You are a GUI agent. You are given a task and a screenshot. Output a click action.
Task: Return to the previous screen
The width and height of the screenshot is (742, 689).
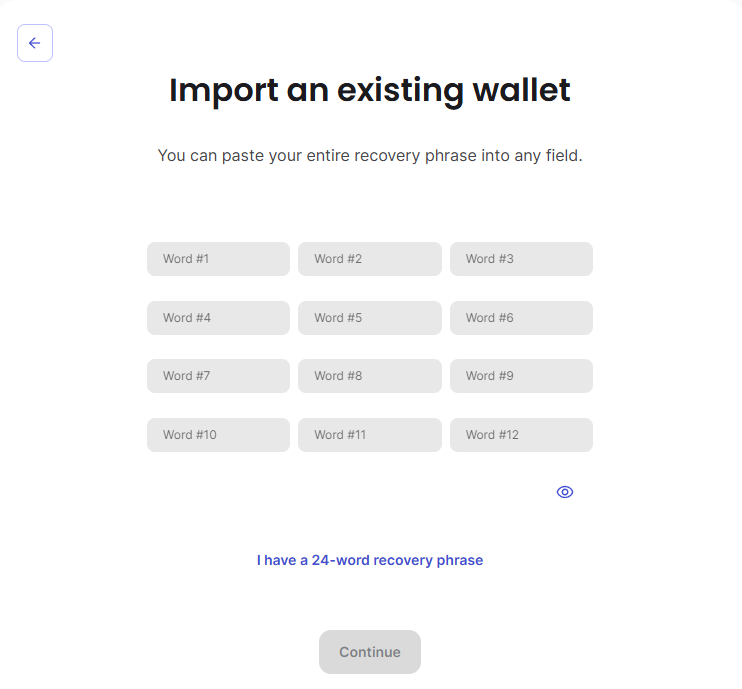(35, 43)
